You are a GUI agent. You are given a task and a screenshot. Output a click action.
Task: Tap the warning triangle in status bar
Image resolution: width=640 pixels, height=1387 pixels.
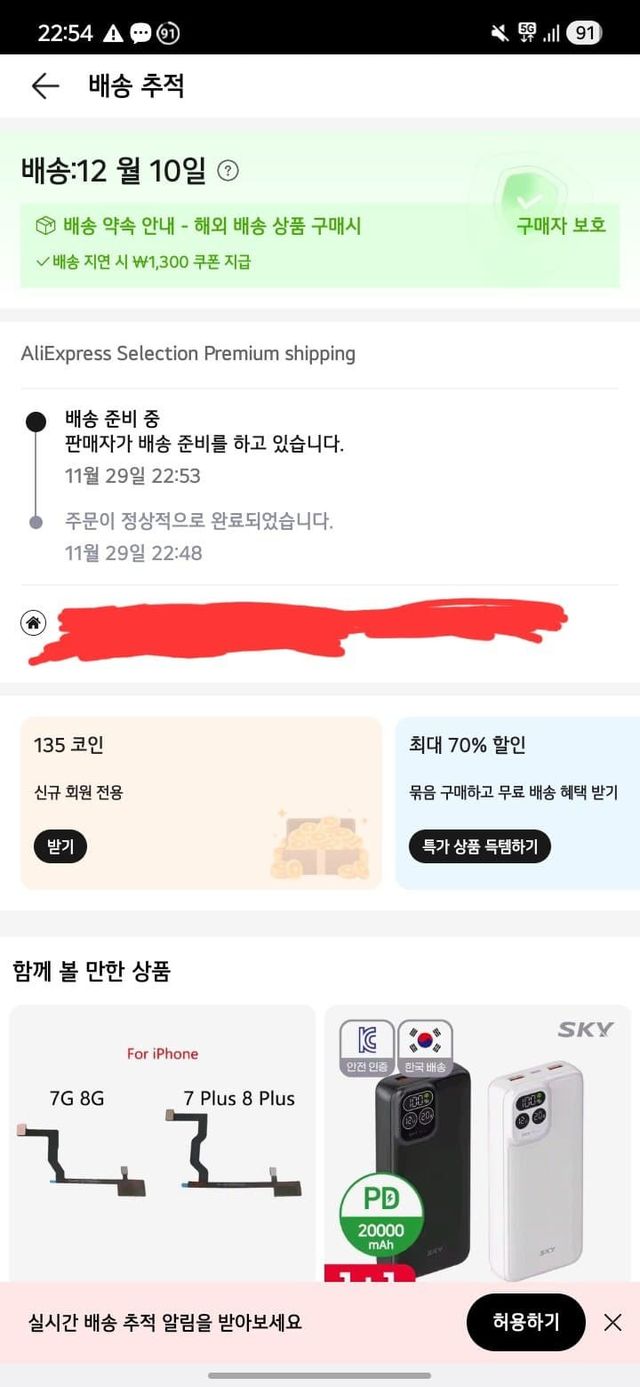pyautogui.click(x=113, y=33)
